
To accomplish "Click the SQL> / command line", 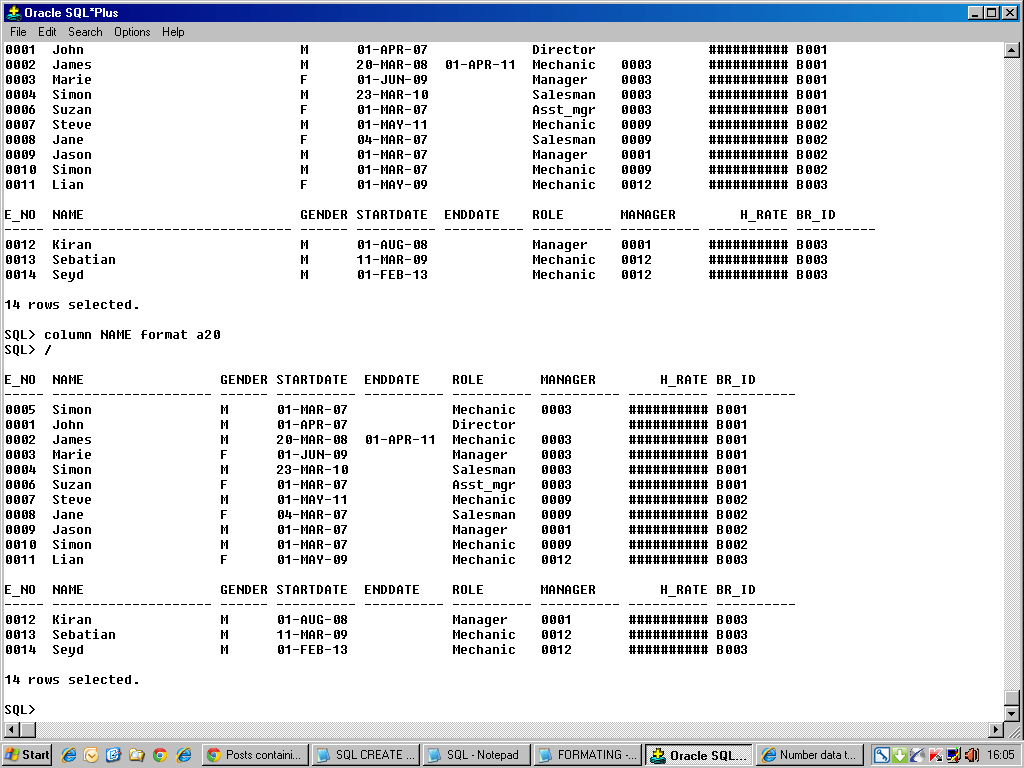I will (x=27, y=350).
